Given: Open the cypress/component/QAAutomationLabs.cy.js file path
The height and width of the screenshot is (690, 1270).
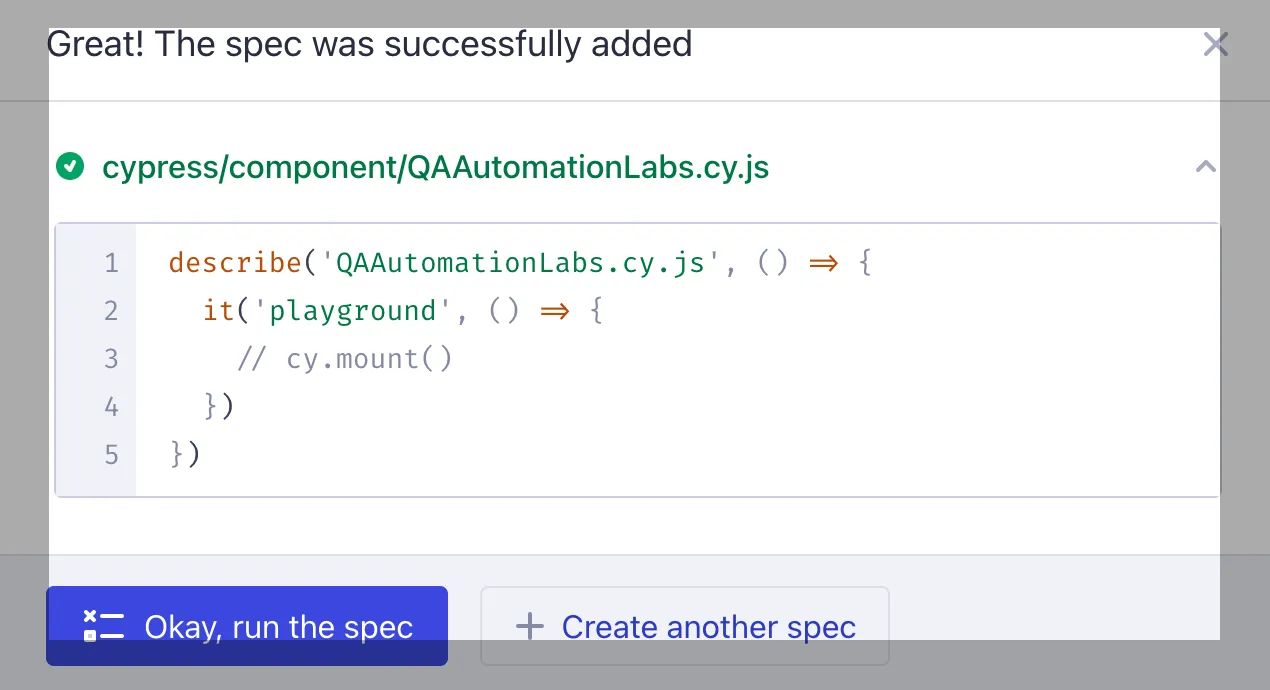Looking at the screenshot, I should click(x=435, y=167).
